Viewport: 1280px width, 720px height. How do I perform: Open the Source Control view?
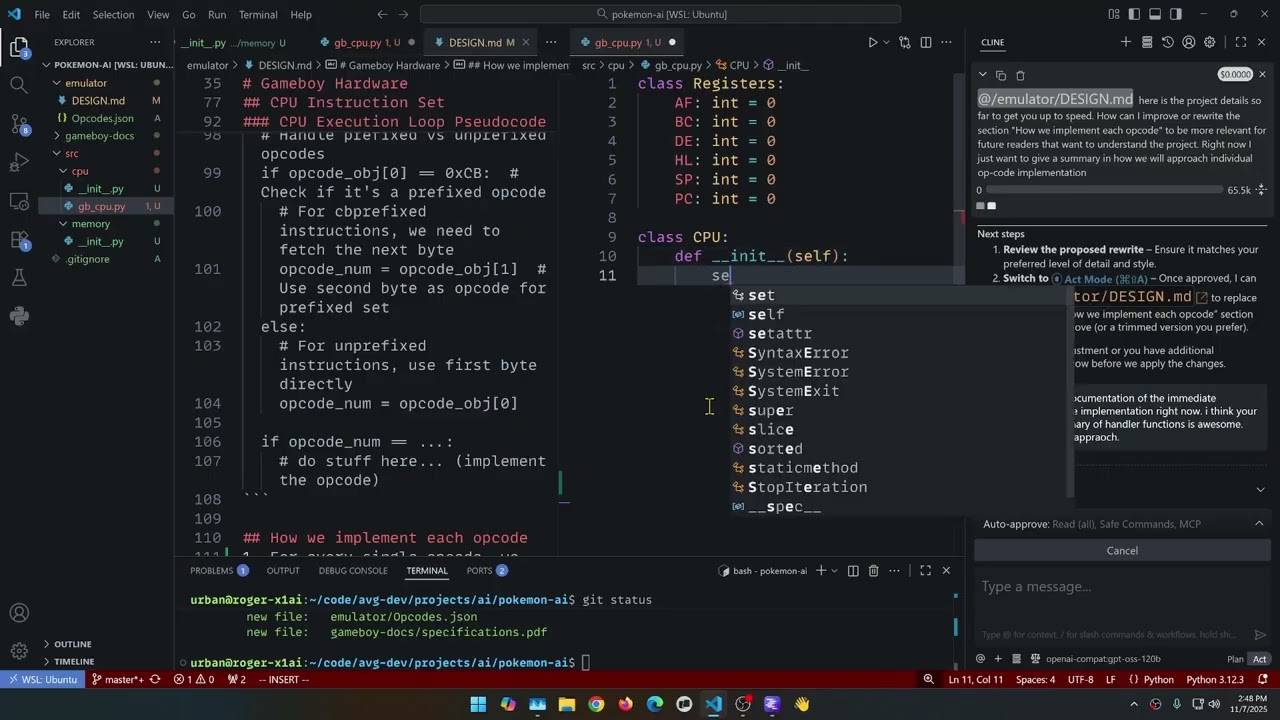19,124
